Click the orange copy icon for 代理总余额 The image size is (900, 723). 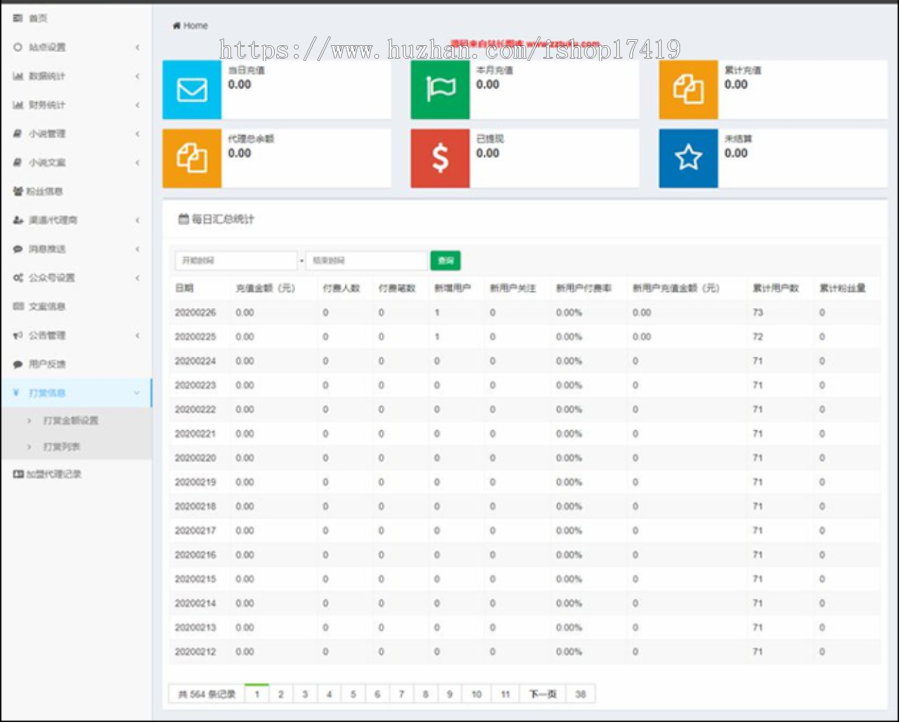coord(191,158)
